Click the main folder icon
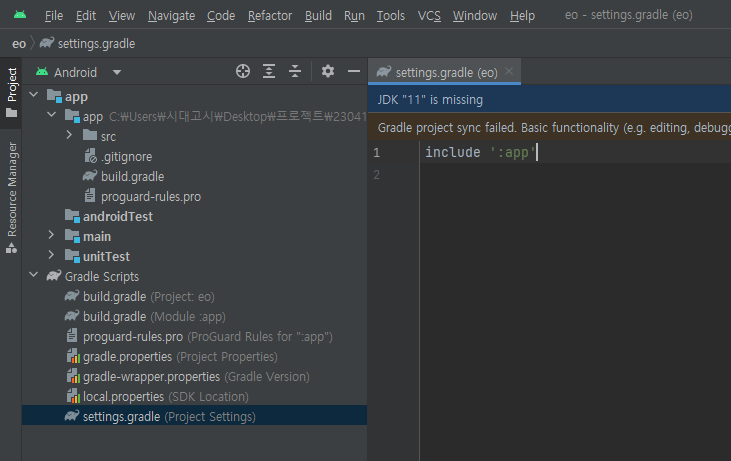Viewport: 731px width, 461px height. 72,236
